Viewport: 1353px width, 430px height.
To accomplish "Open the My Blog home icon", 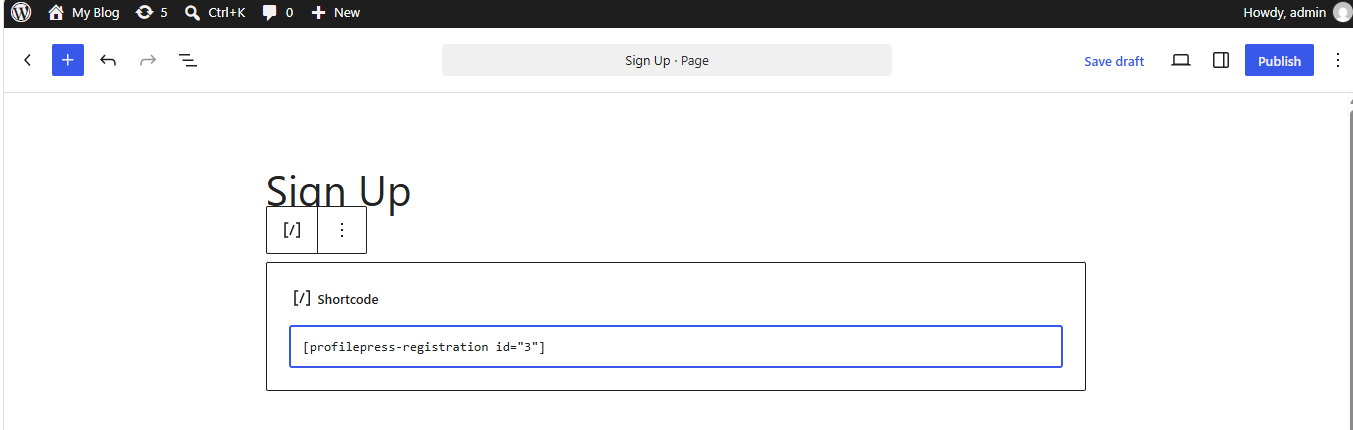I will 56,13.
